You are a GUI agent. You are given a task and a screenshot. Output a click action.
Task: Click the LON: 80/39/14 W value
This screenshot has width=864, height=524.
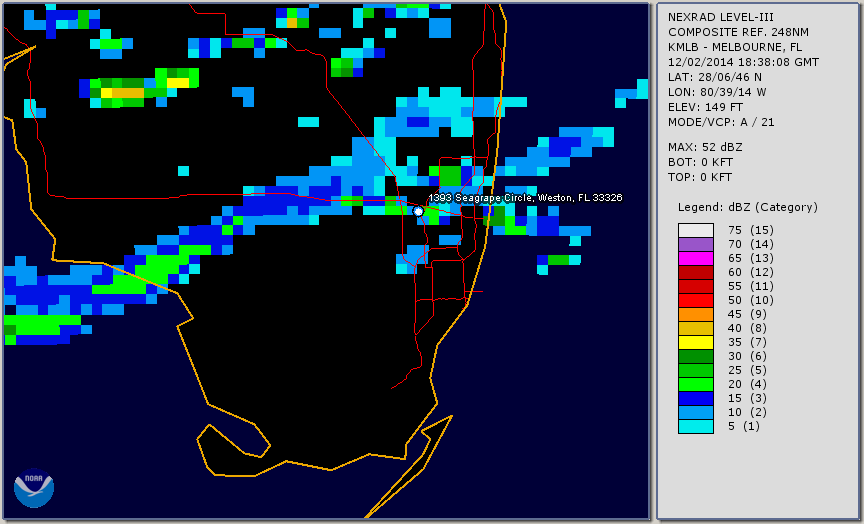pos(717,92)
